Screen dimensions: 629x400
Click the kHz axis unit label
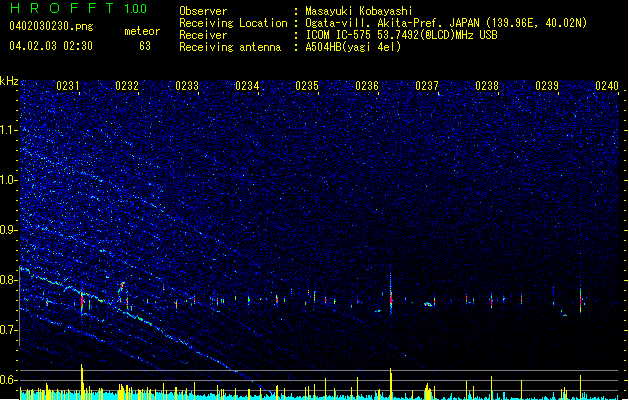9,81
